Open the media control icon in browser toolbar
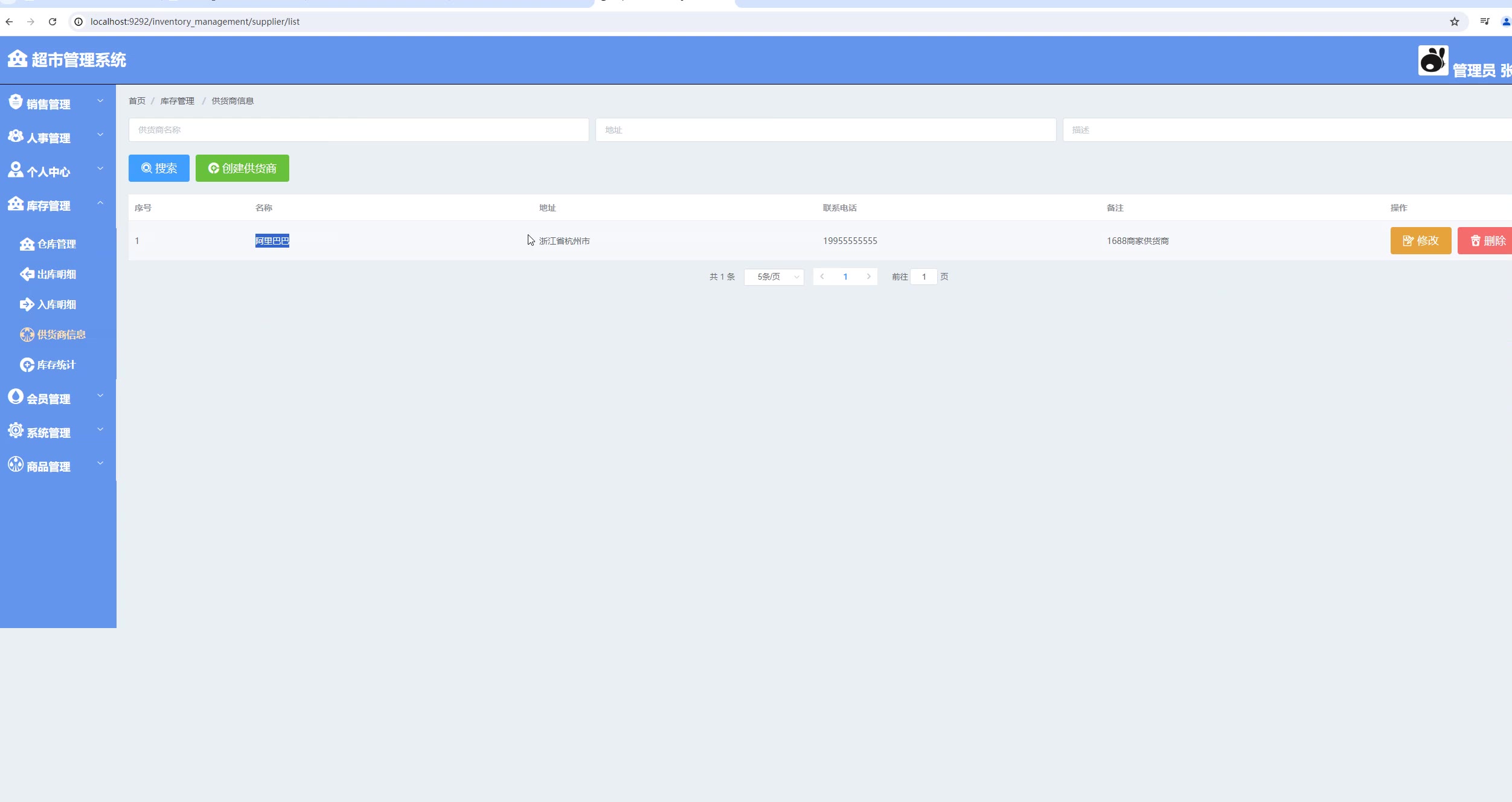 click(1485, 22)
